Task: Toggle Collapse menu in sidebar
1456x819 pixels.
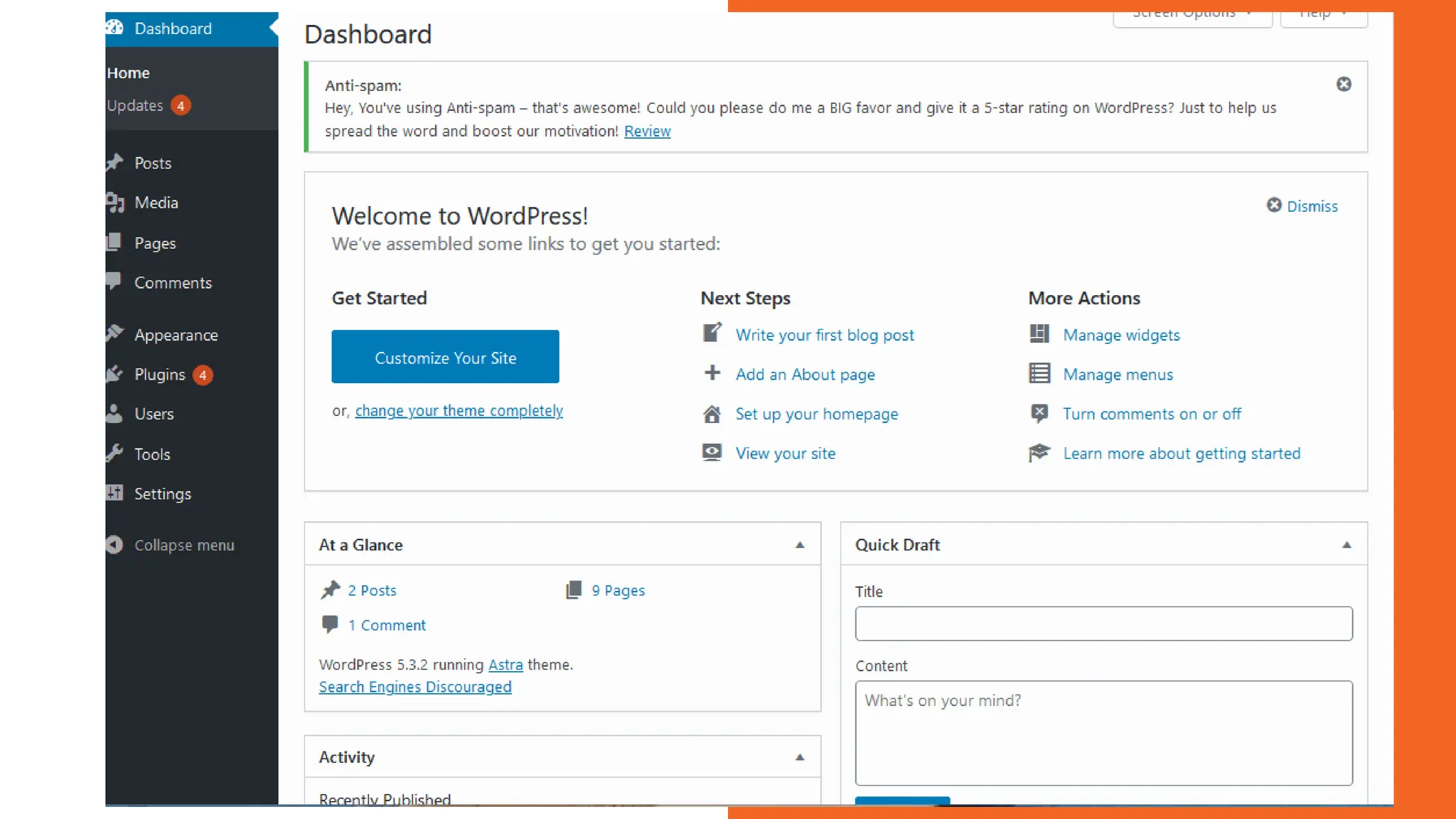Action: click(x=171, y=545)
